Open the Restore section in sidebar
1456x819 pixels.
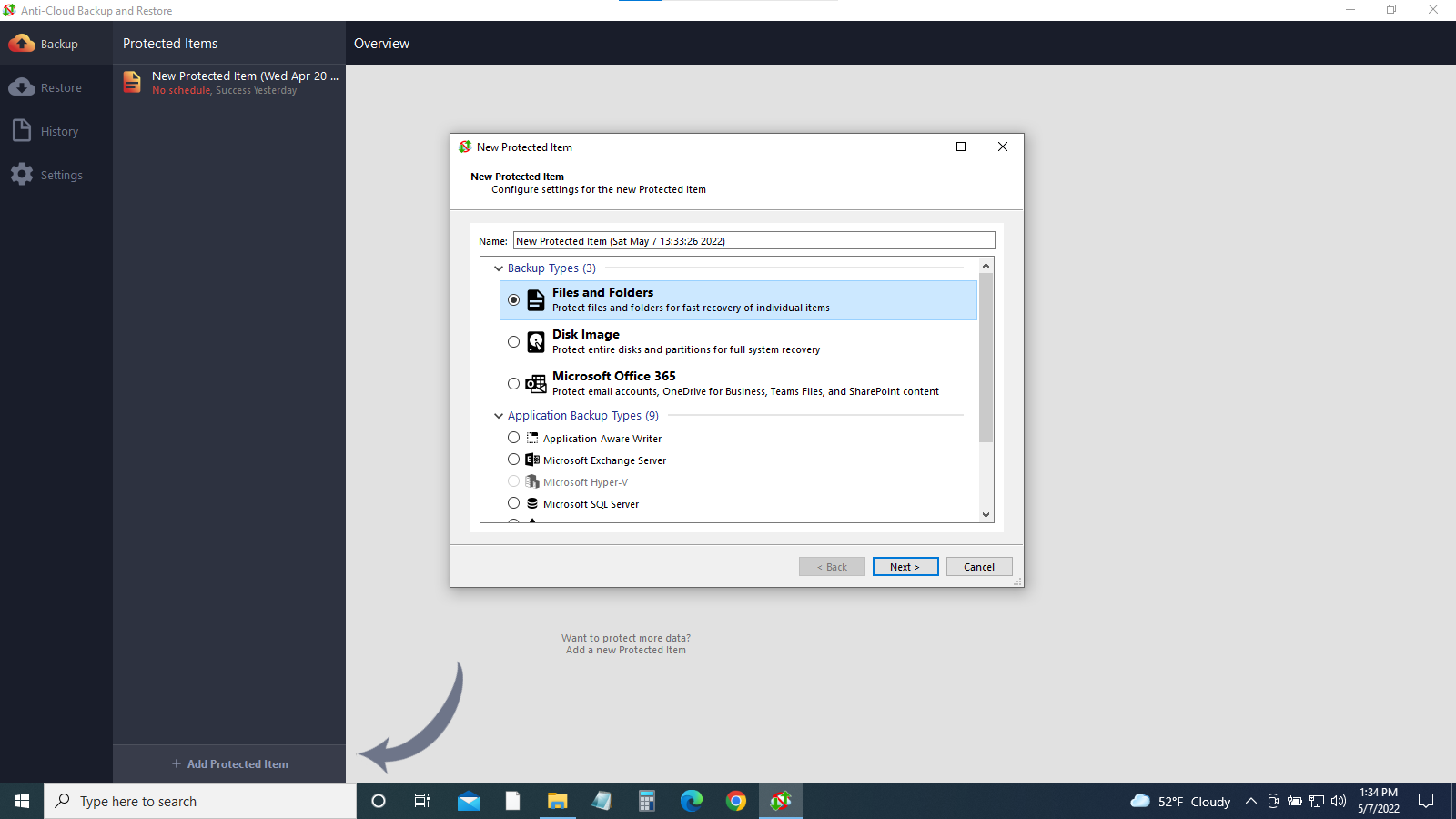click(56, 87)
